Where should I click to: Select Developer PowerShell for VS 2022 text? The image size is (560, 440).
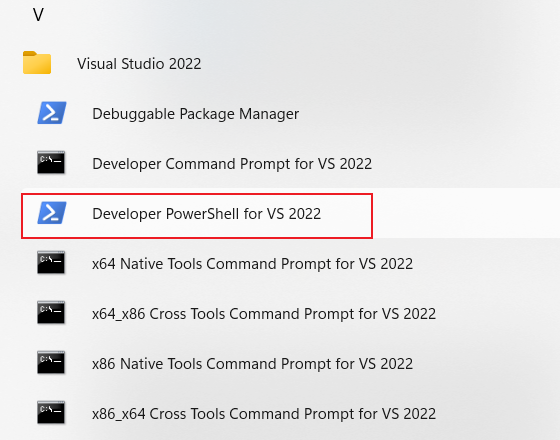pos(206,214)
